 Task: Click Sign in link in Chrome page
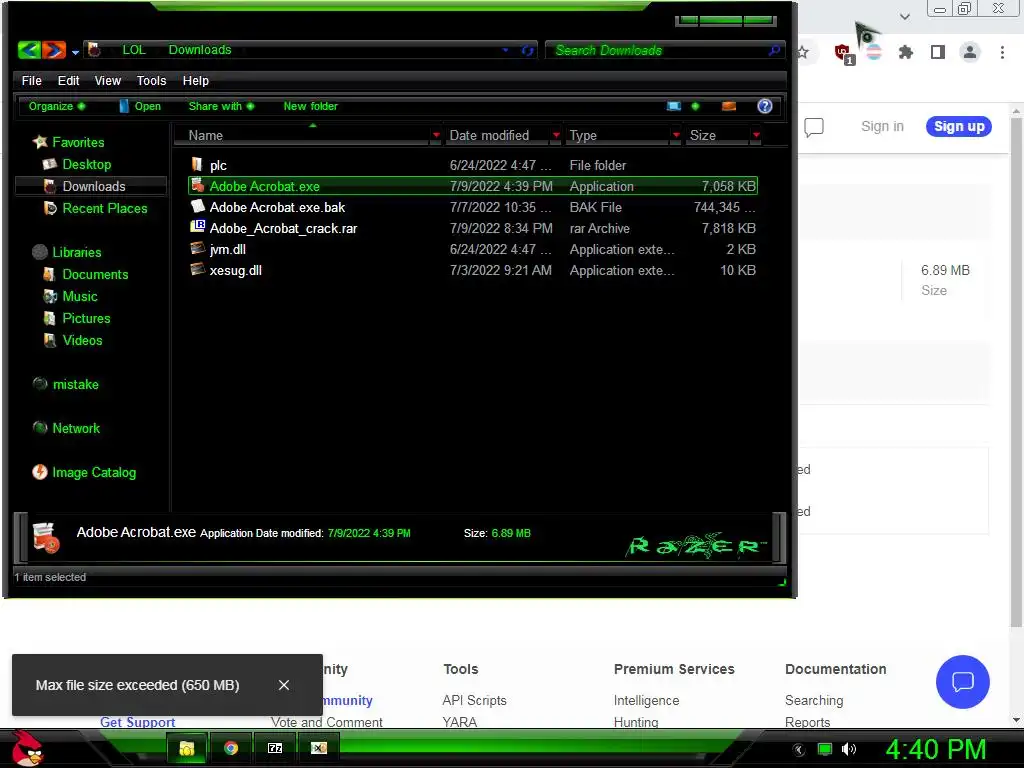[x=882, y=126]
